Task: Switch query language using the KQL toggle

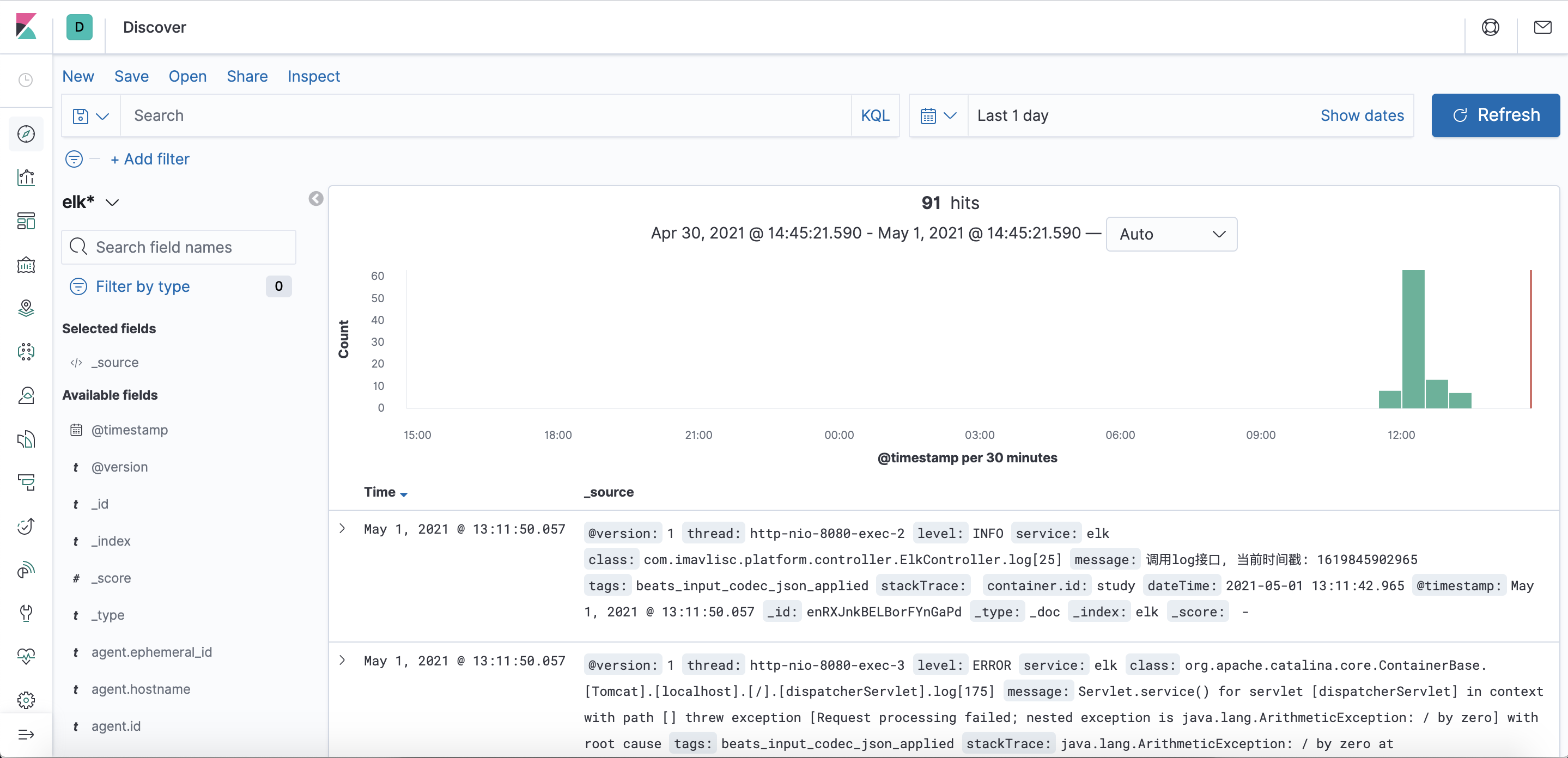Action: click(x=874, y=115)
